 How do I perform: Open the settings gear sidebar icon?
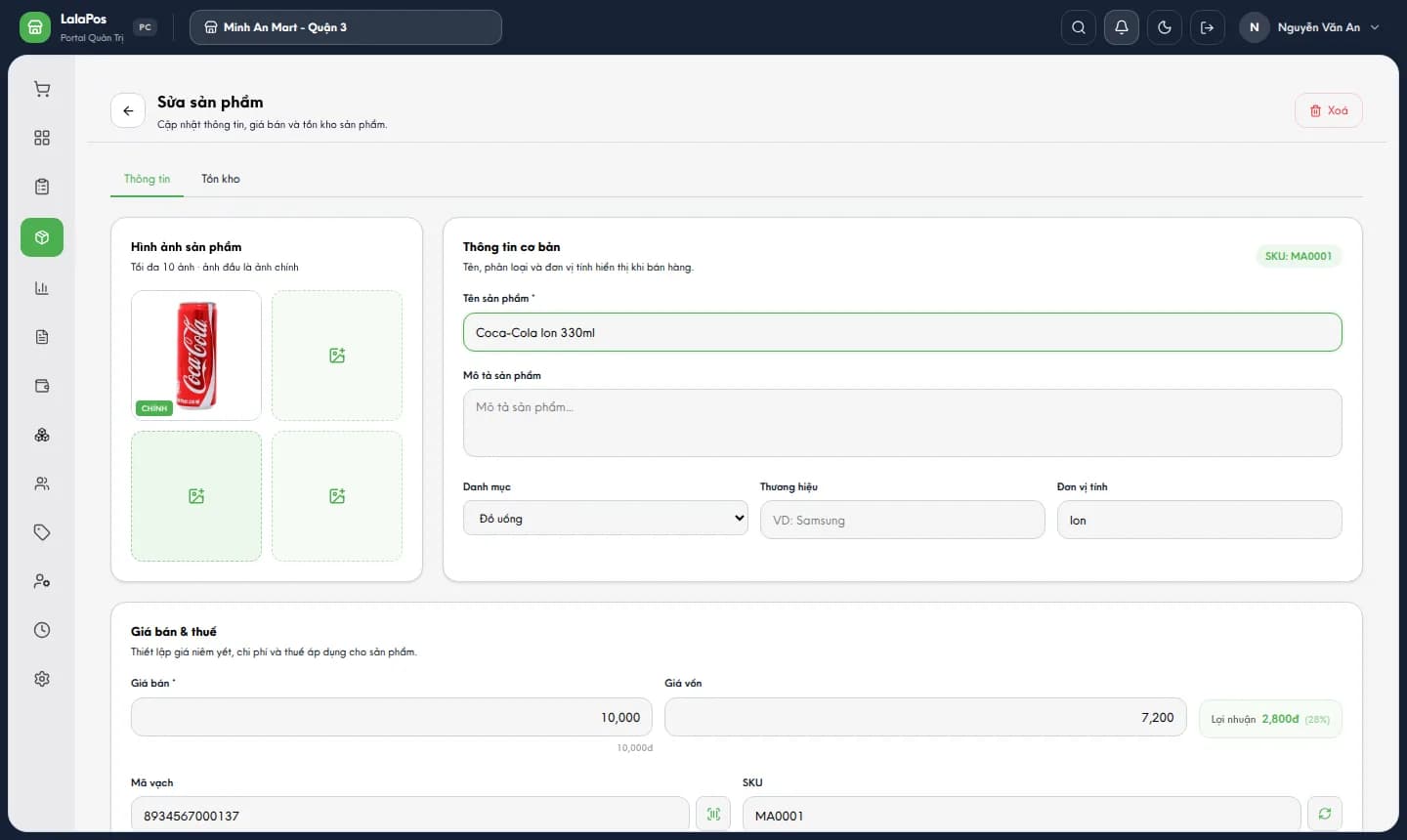(42, 679)
